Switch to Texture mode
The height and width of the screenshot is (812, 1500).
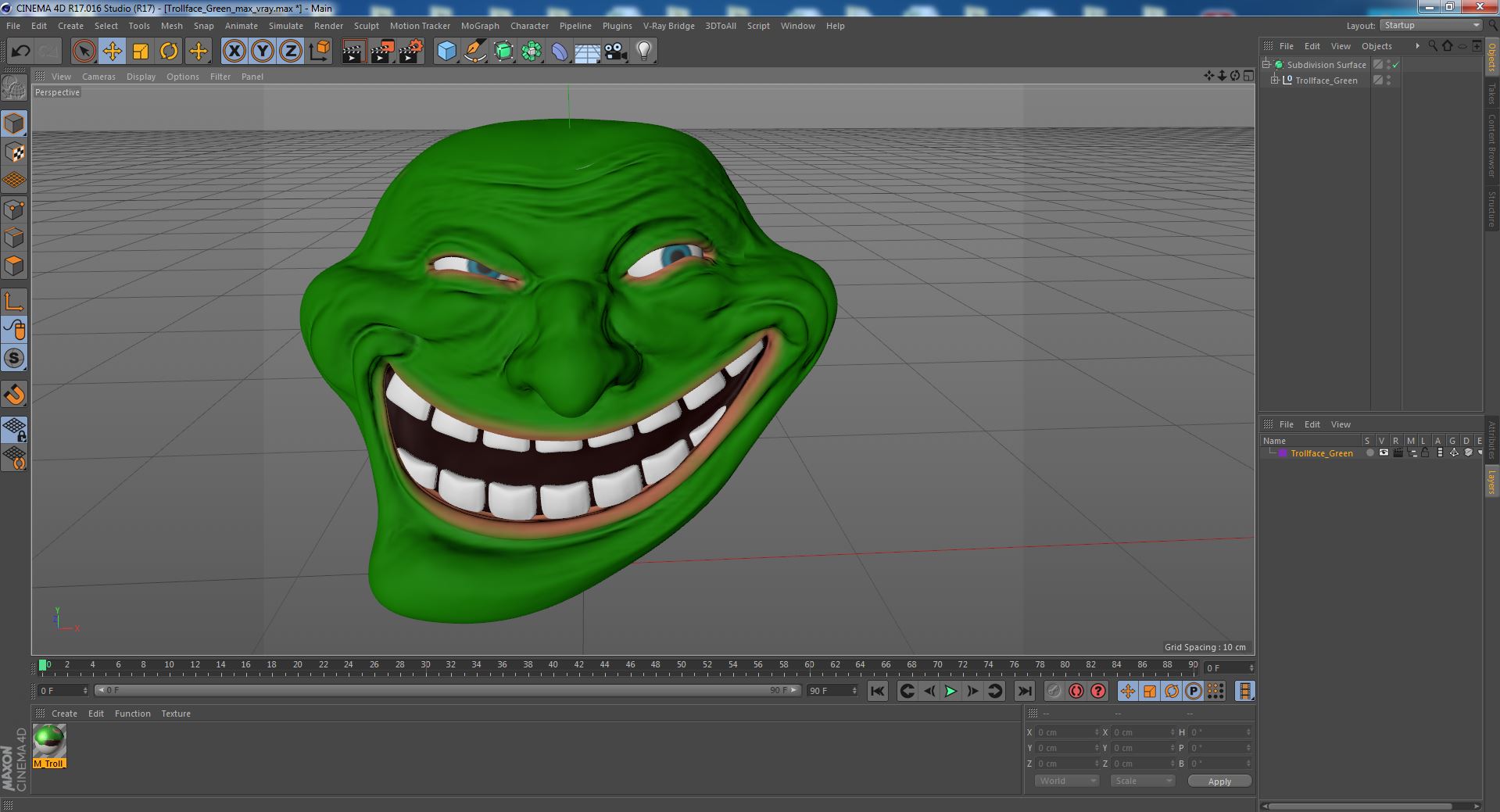click(x=14, y=152)
